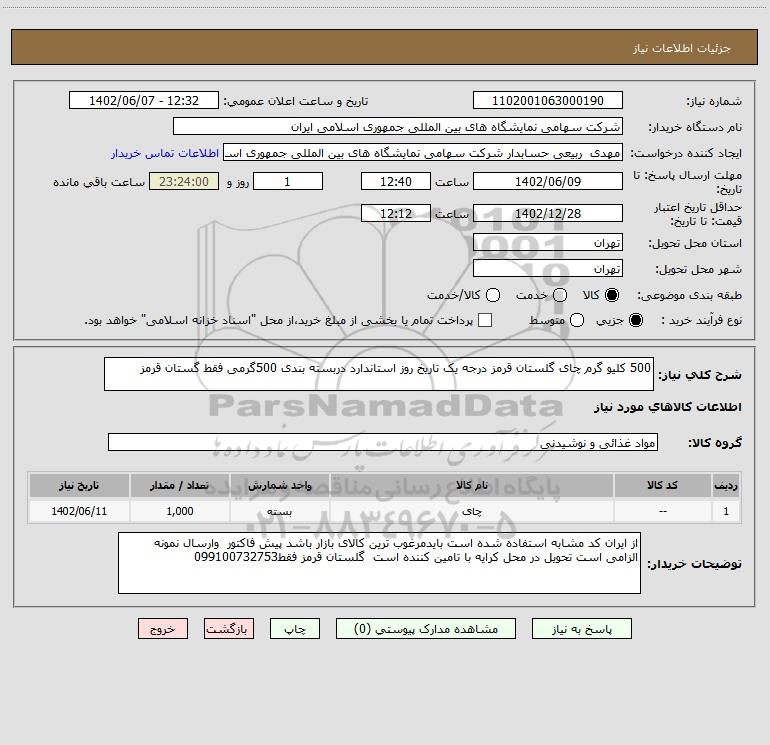The image size is (770, 745).
Task: Click the بازگشت back button
Action: click(x=229, y=629)
